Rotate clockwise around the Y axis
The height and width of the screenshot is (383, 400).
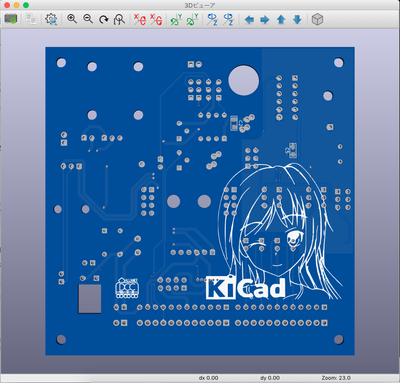[176, 19]
